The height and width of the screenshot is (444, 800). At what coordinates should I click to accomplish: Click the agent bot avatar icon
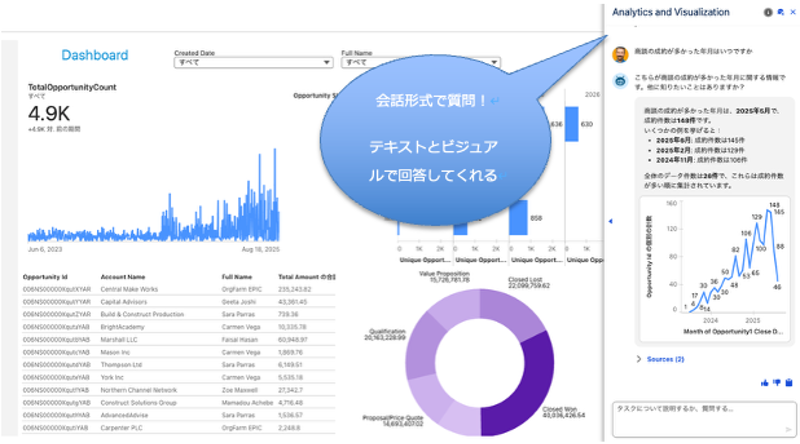pos(620,80)
